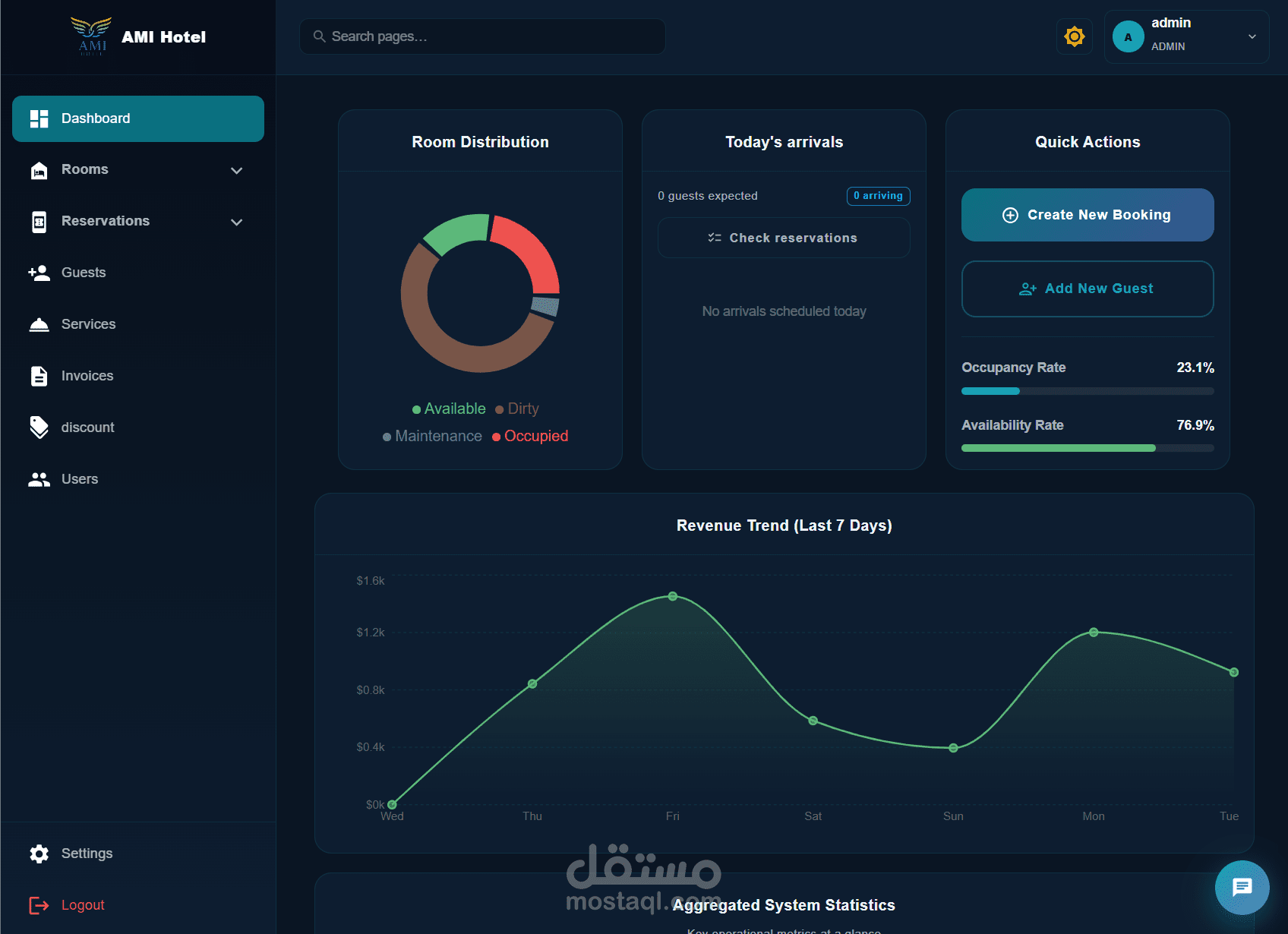This screenshot has width=1288, height=934.
Task: Click the Users group icon
Action: (39, 479)
